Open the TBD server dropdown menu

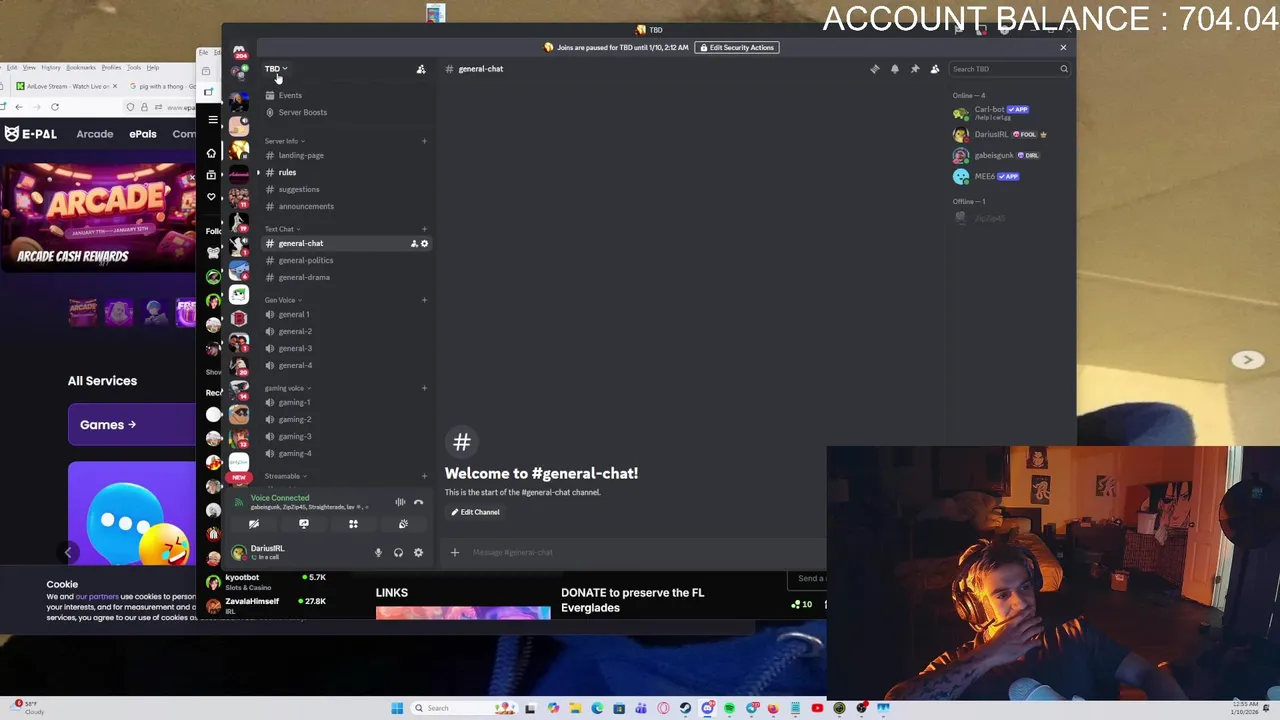point(276,69)
